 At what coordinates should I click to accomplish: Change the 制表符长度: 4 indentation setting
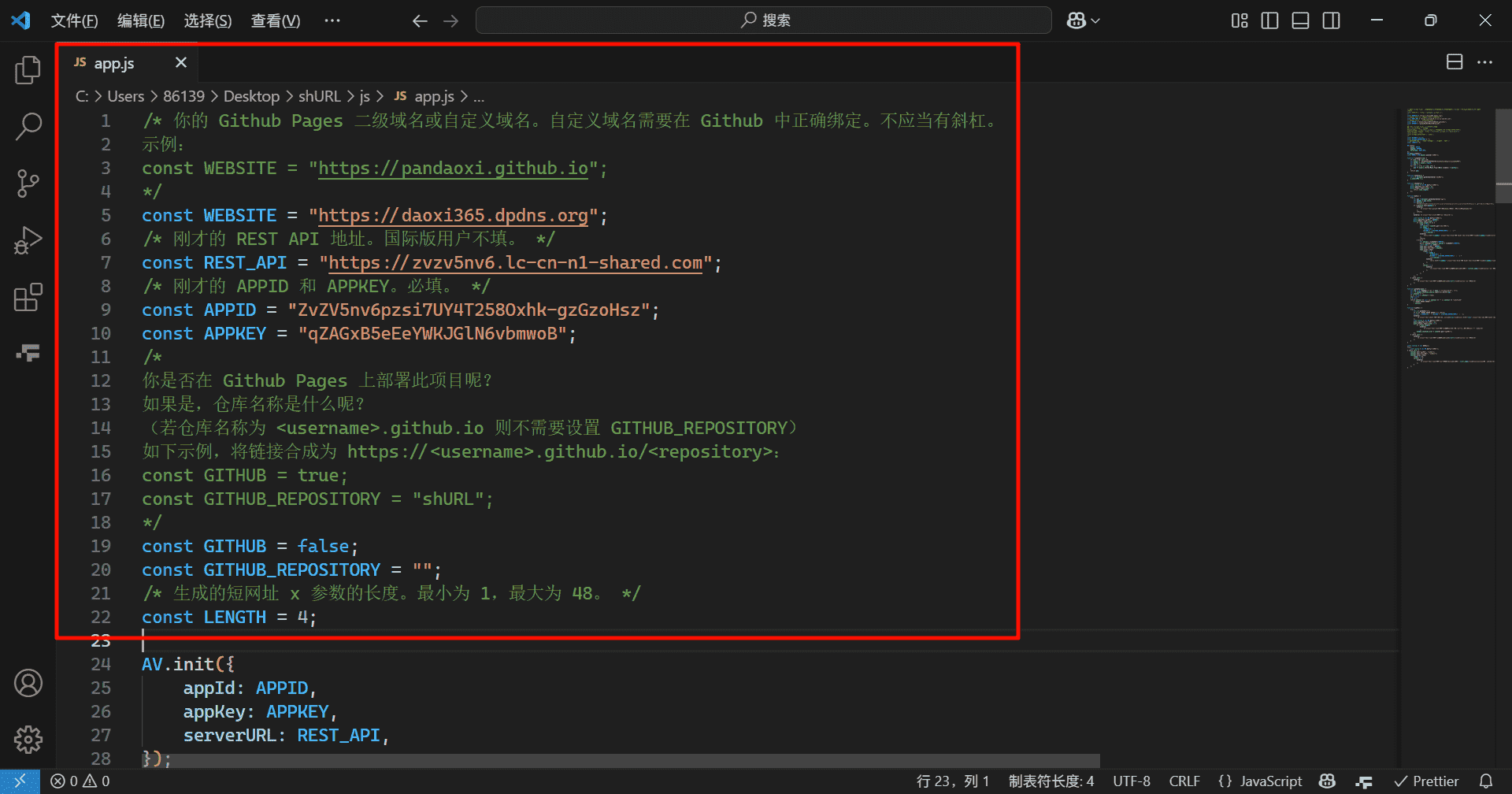coord(1051,781)
